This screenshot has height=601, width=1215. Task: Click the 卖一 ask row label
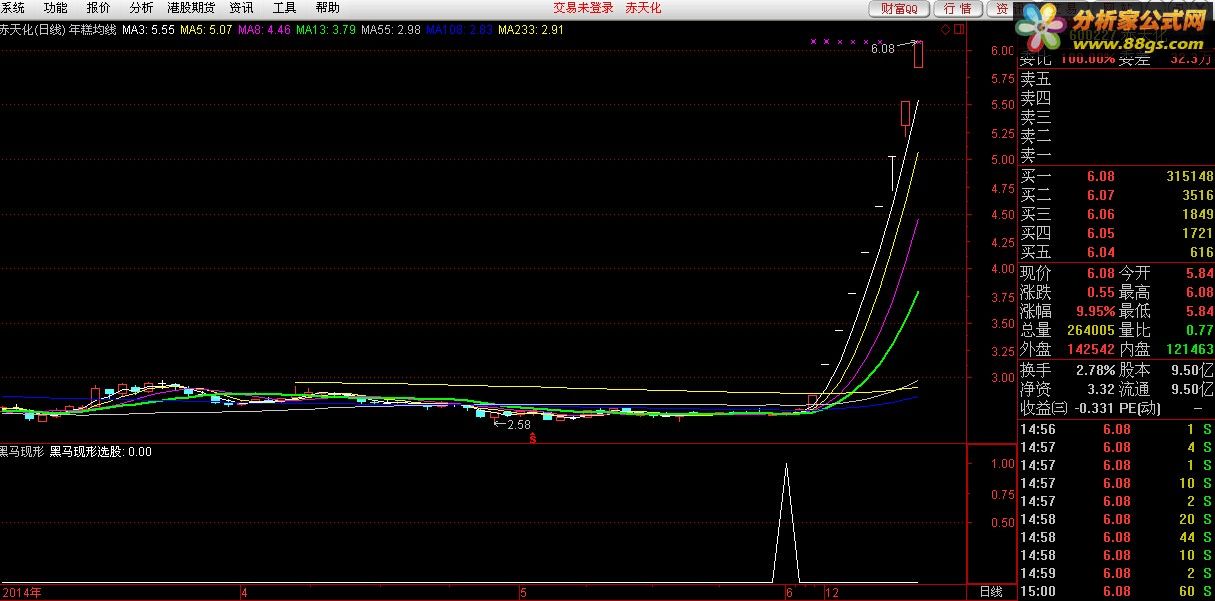coord(1036,155)
